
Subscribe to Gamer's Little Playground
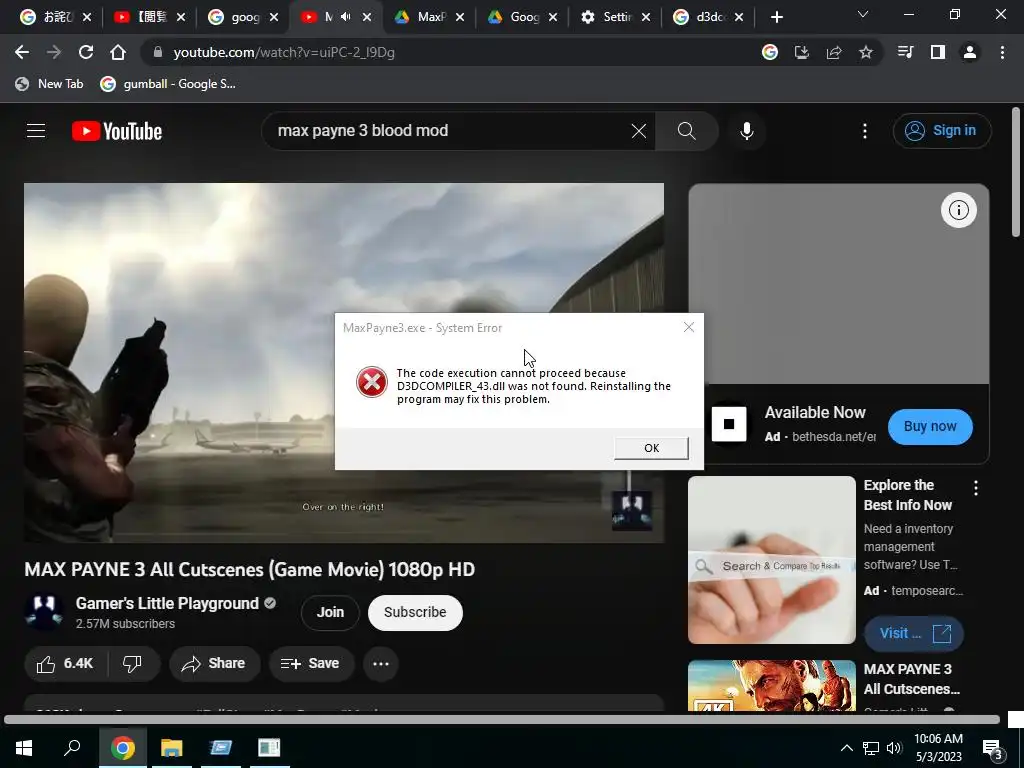415,613
